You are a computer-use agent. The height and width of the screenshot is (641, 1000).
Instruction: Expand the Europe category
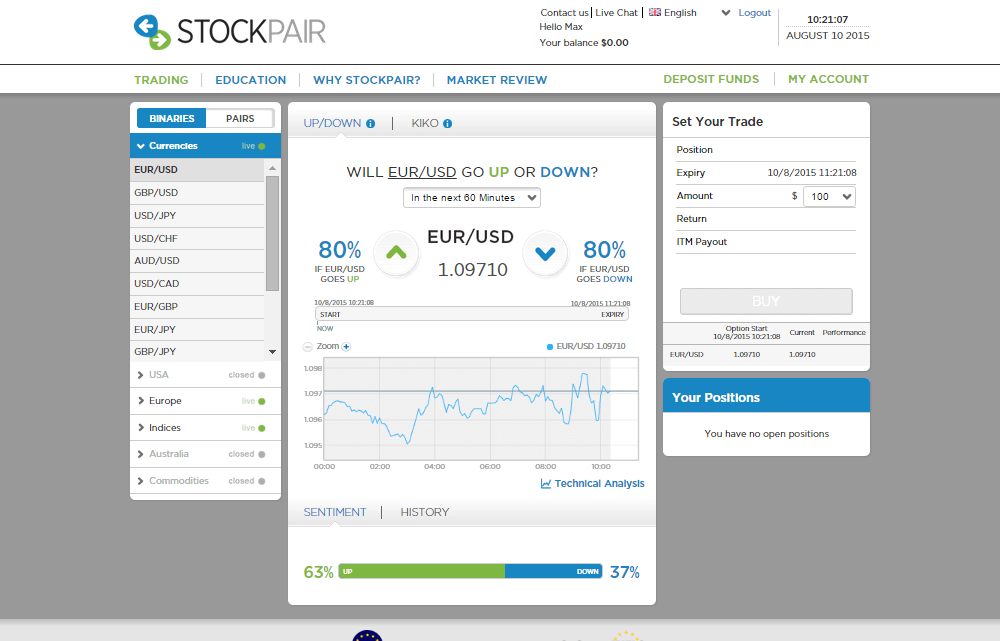205,401
